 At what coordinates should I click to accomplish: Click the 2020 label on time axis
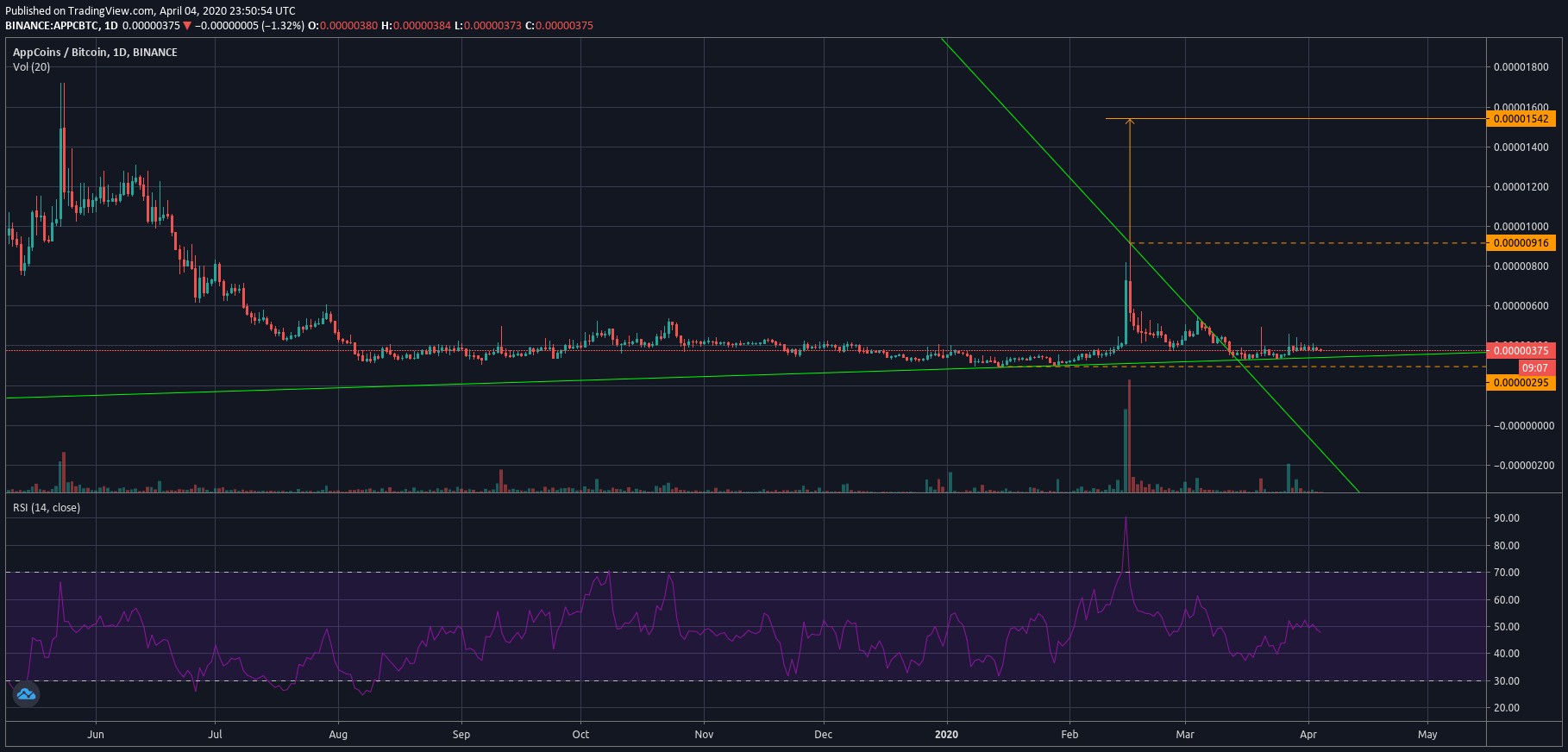point(946,735)
